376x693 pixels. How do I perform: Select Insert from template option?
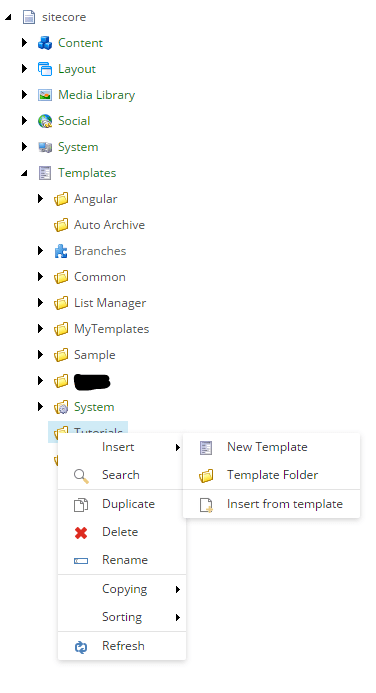click(x=271, y=504)
